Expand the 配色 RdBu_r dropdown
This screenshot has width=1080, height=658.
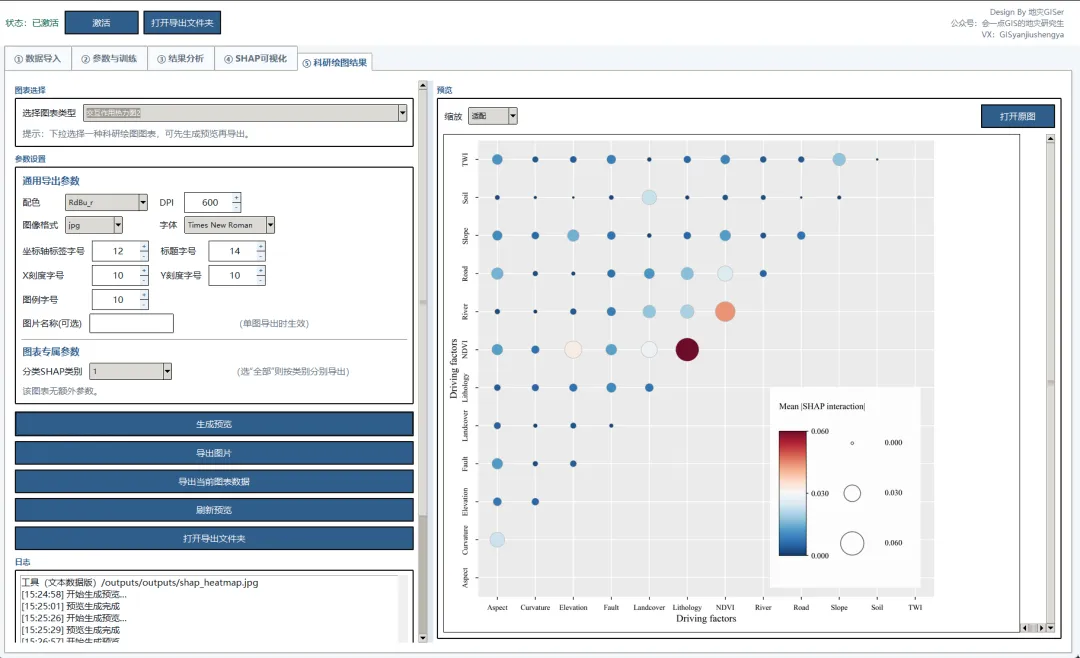tap(143, 203)
